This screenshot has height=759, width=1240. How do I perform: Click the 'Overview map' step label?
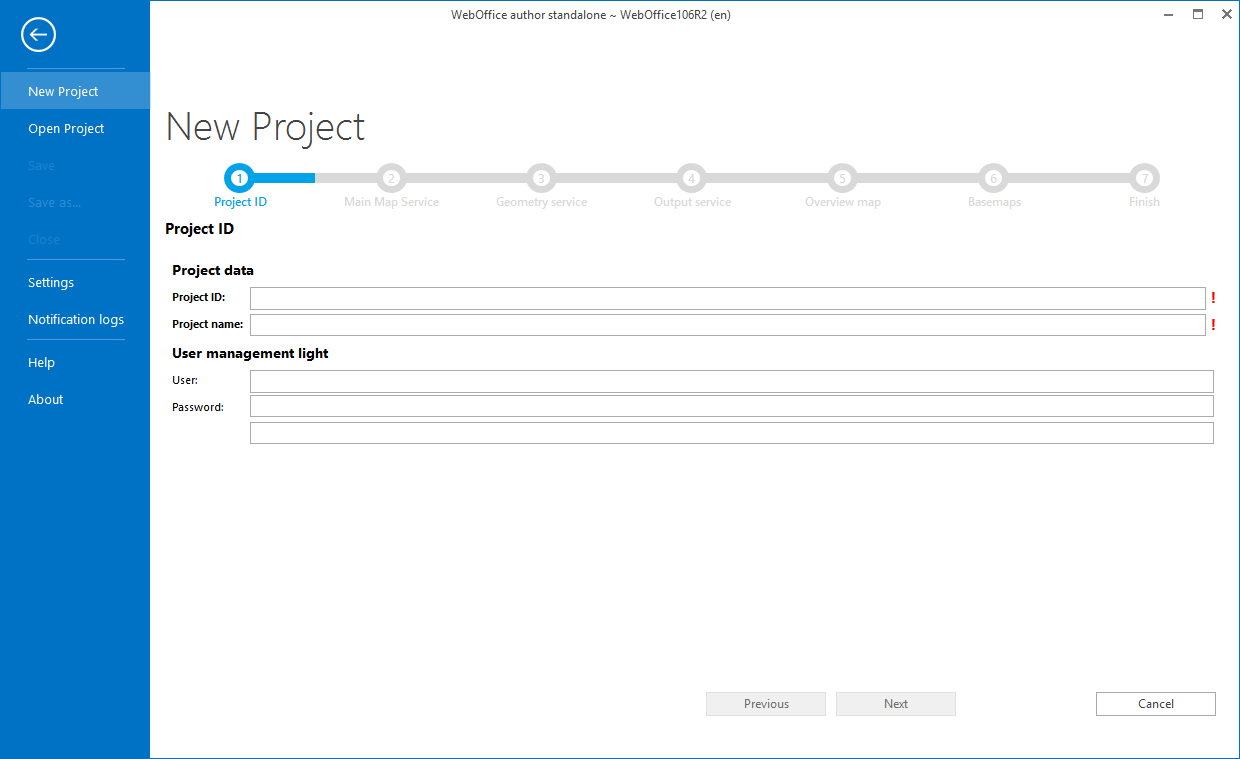pyautogui.click(x=843, y=202)
